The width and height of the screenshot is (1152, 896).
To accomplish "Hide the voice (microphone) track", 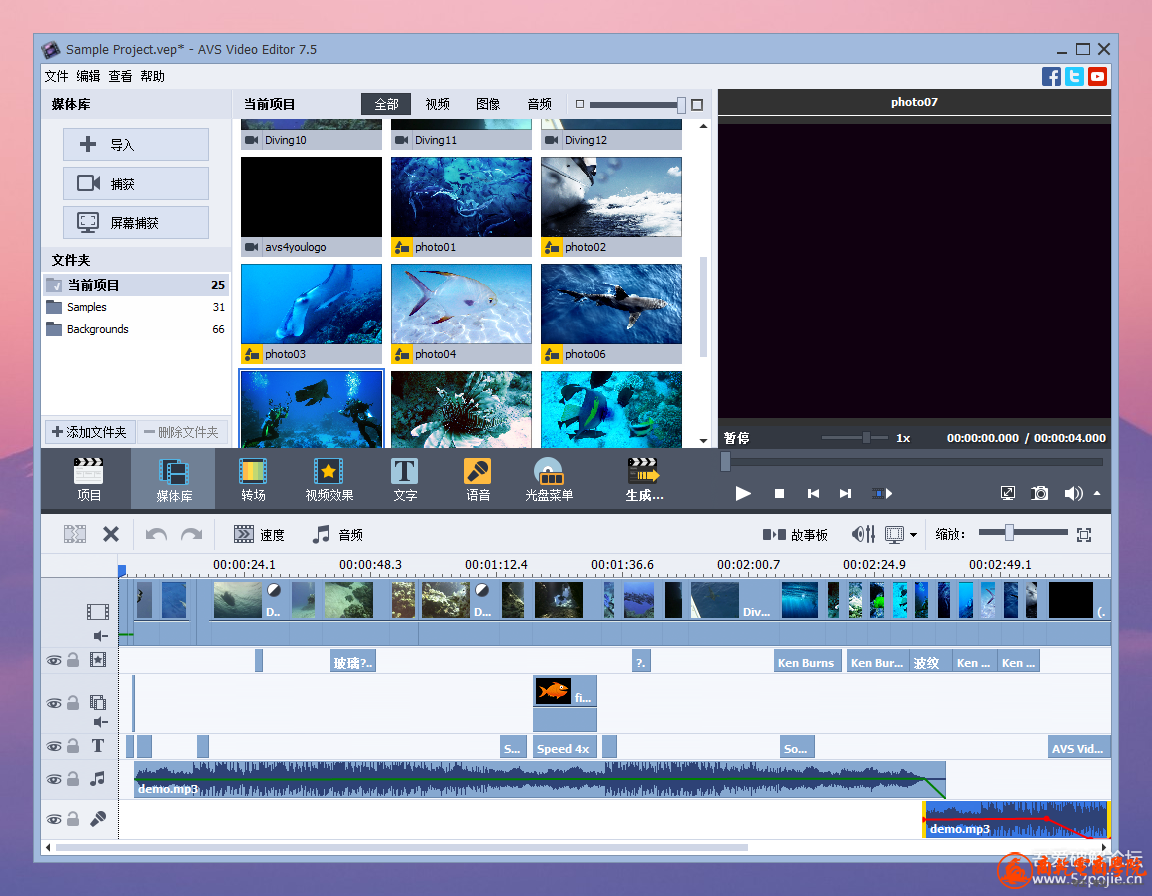I will point(54,819).
